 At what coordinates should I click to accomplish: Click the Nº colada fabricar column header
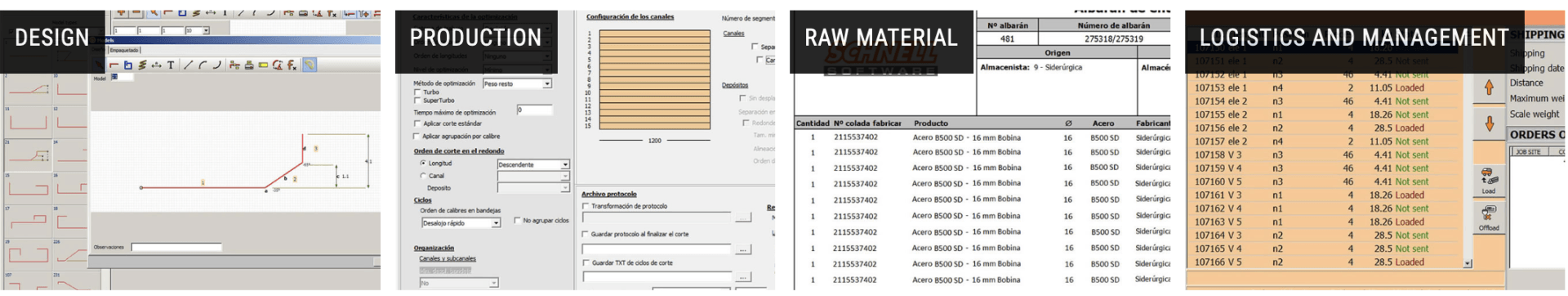(x=867, y=123)
